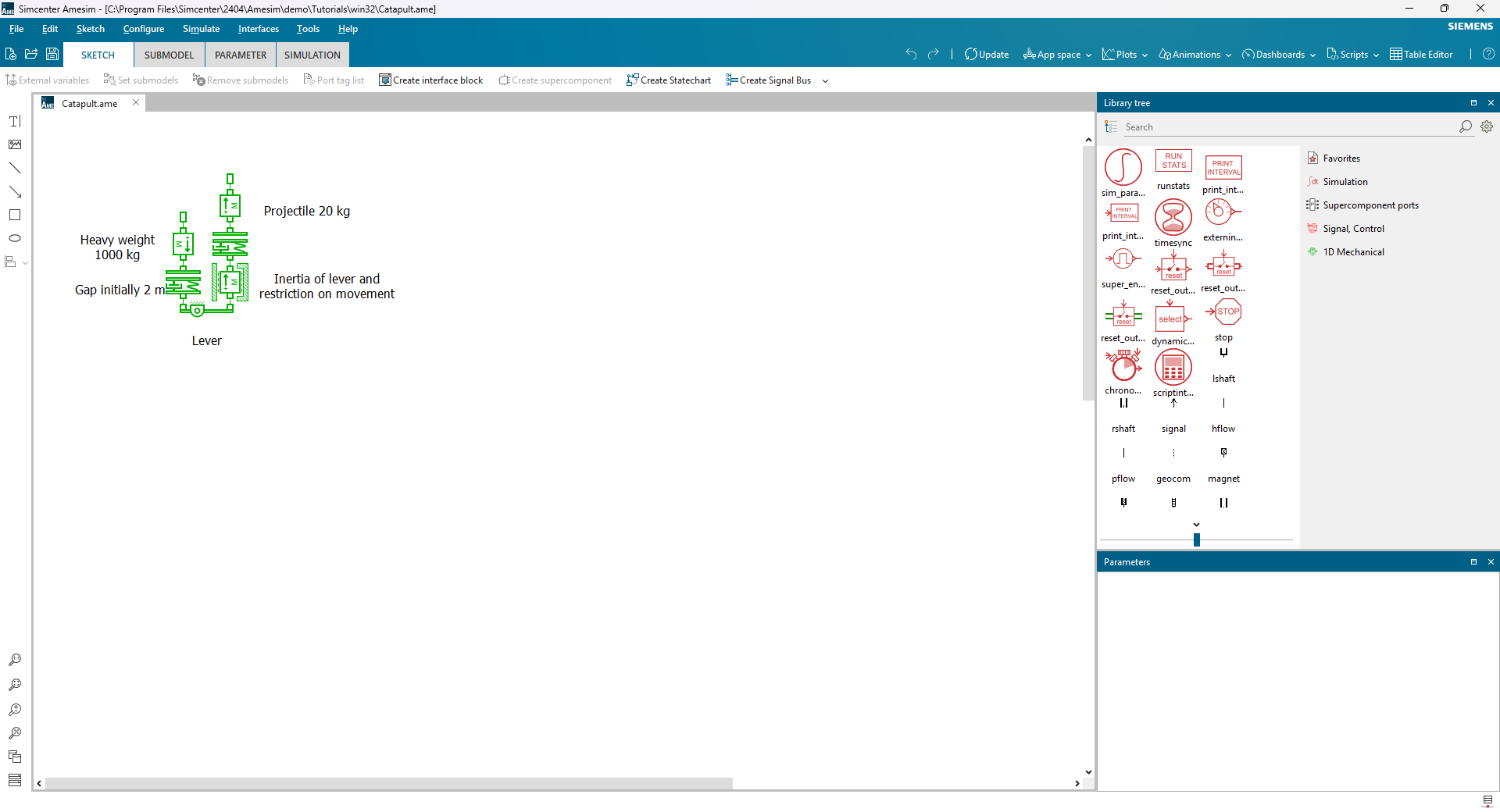
Task: Expand the Animations dropdown menu
Action: tap(1195, 55)
